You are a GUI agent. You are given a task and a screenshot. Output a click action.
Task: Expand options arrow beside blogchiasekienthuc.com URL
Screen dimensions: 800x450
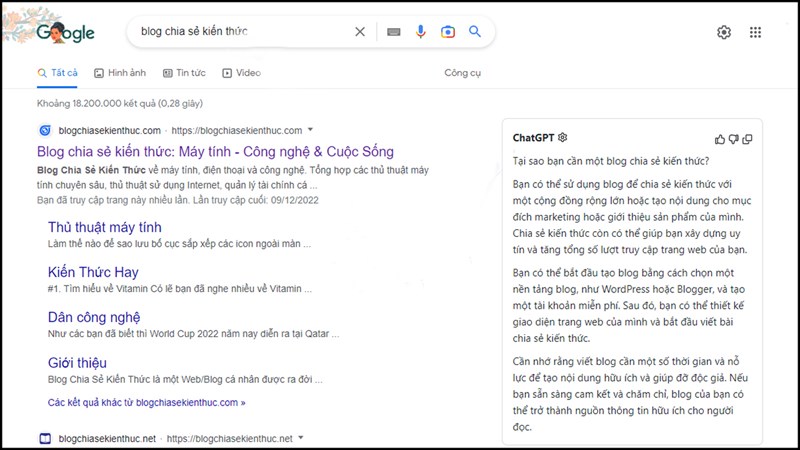[x=310, y=130]
